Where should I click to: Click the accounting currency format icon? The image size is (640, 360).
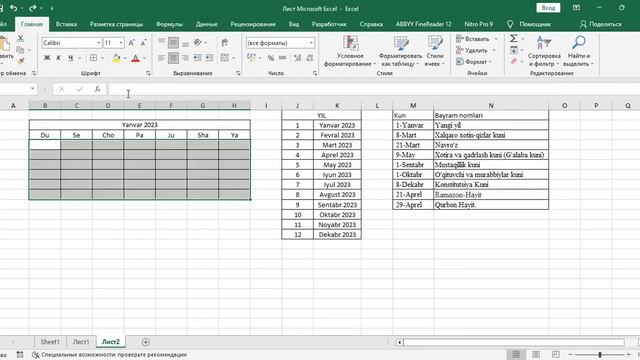251,58
